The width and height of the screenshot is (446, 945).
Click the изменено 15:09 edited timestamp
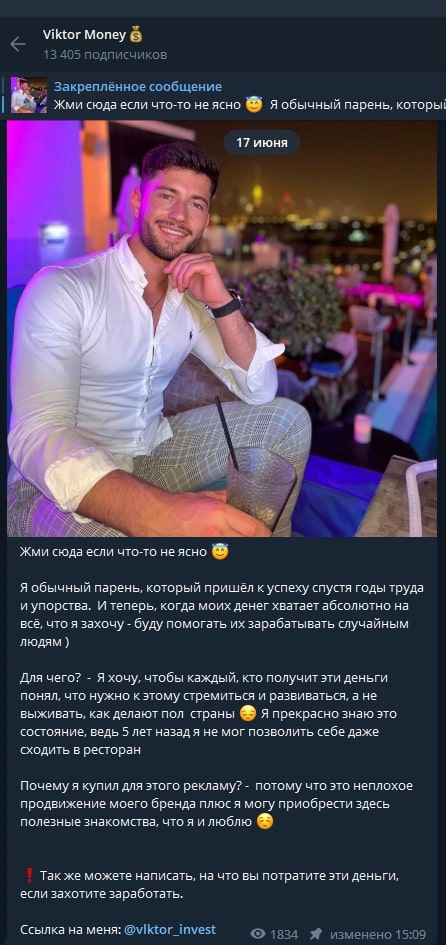(x=378, y=934)
